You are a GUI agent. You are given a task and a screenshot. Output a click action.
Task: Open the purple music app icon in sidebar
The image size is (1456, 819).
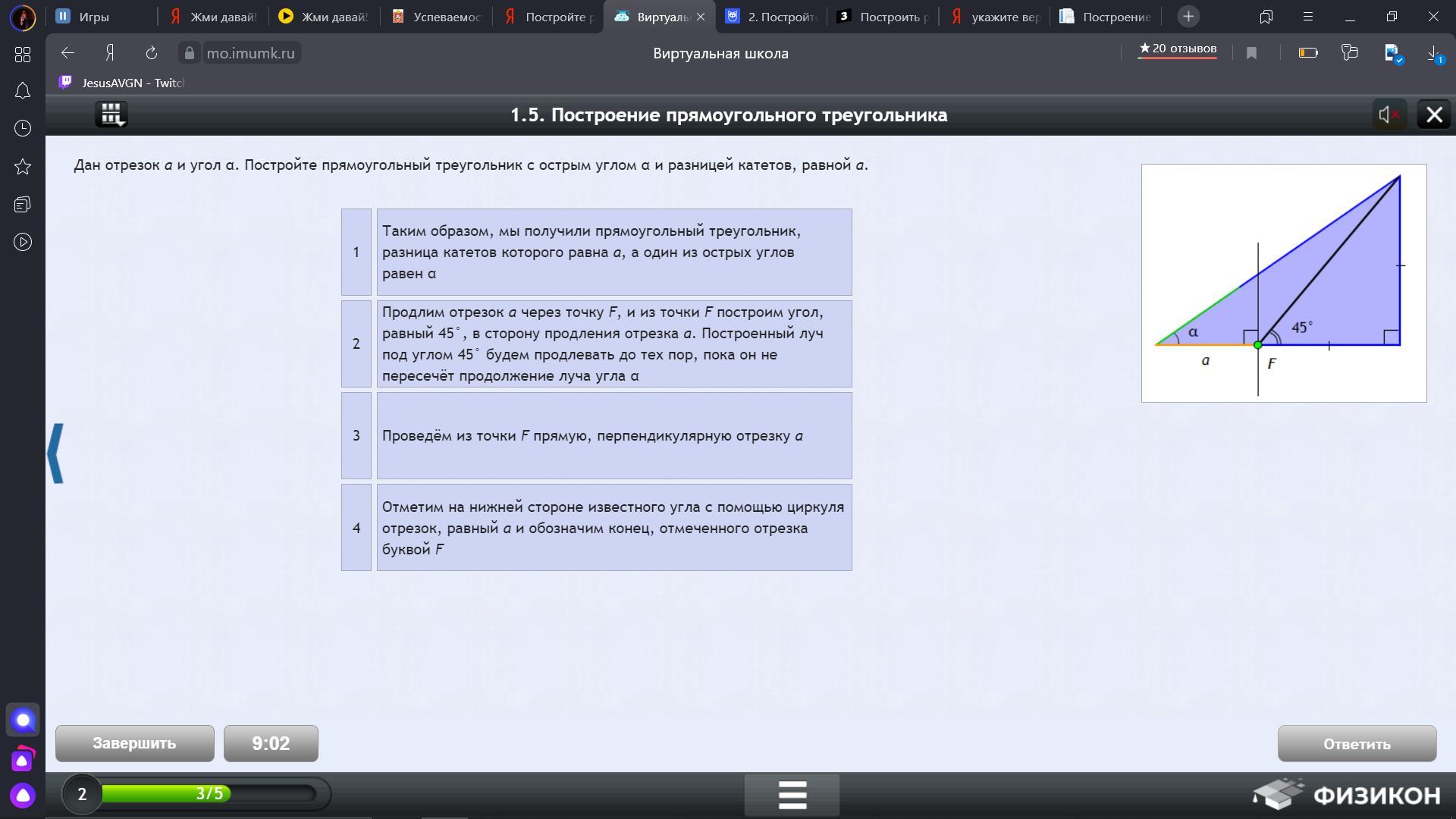[23, 759]
